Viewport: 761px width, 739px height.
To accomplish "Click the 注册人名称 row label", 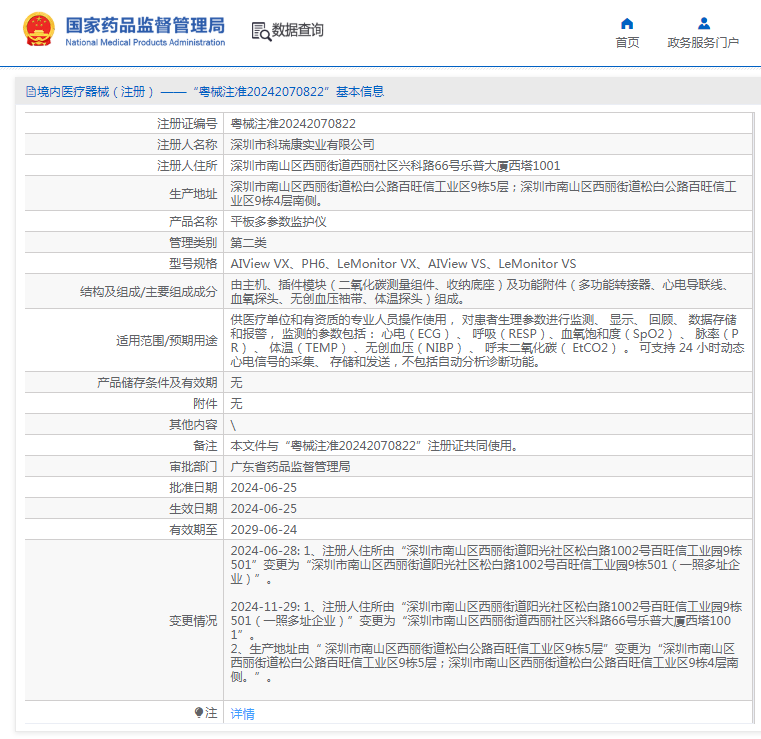I will [187, 145].
